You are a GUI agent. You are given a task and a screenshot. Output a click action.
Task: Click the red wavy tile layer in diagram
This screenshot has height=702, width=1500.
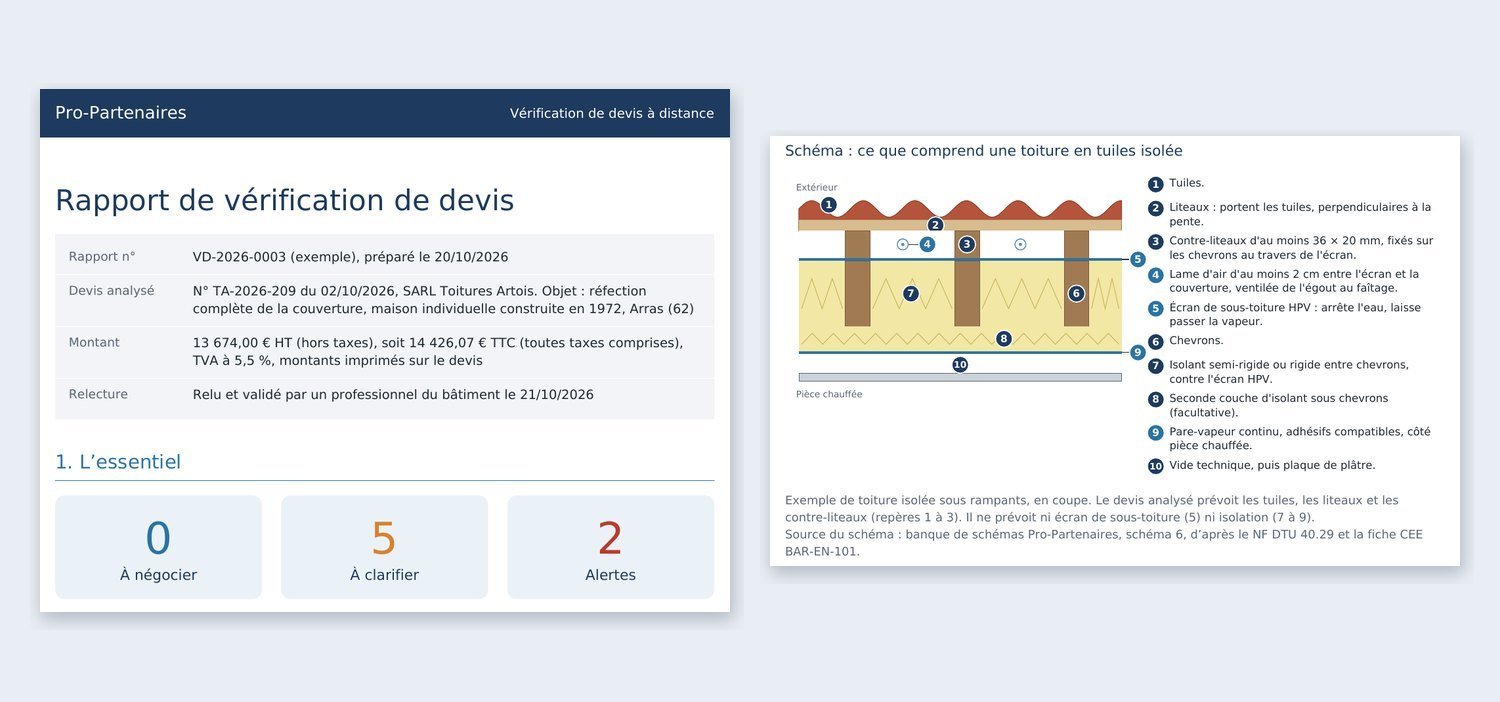[x=960, y=210]
